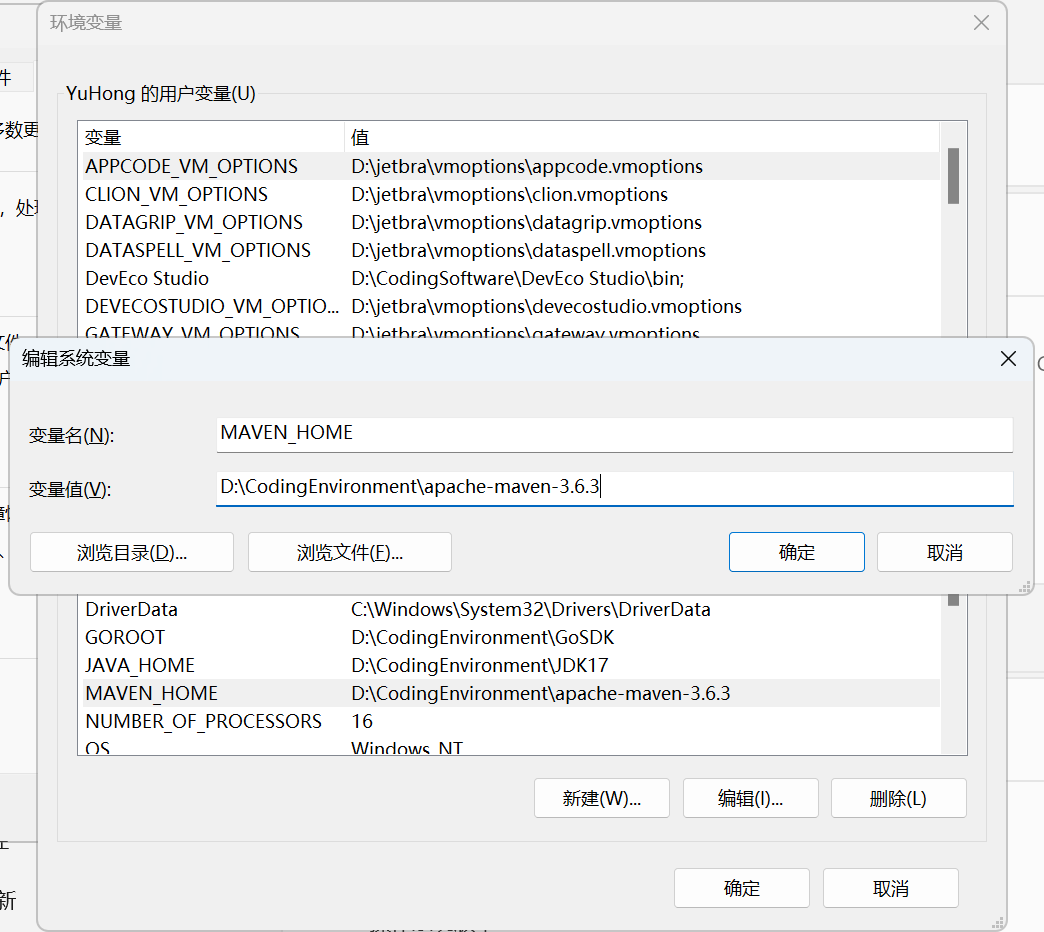Click 取消 at the bottom of 环境变量 window
1044x932 pixels.
click(891, 888)
